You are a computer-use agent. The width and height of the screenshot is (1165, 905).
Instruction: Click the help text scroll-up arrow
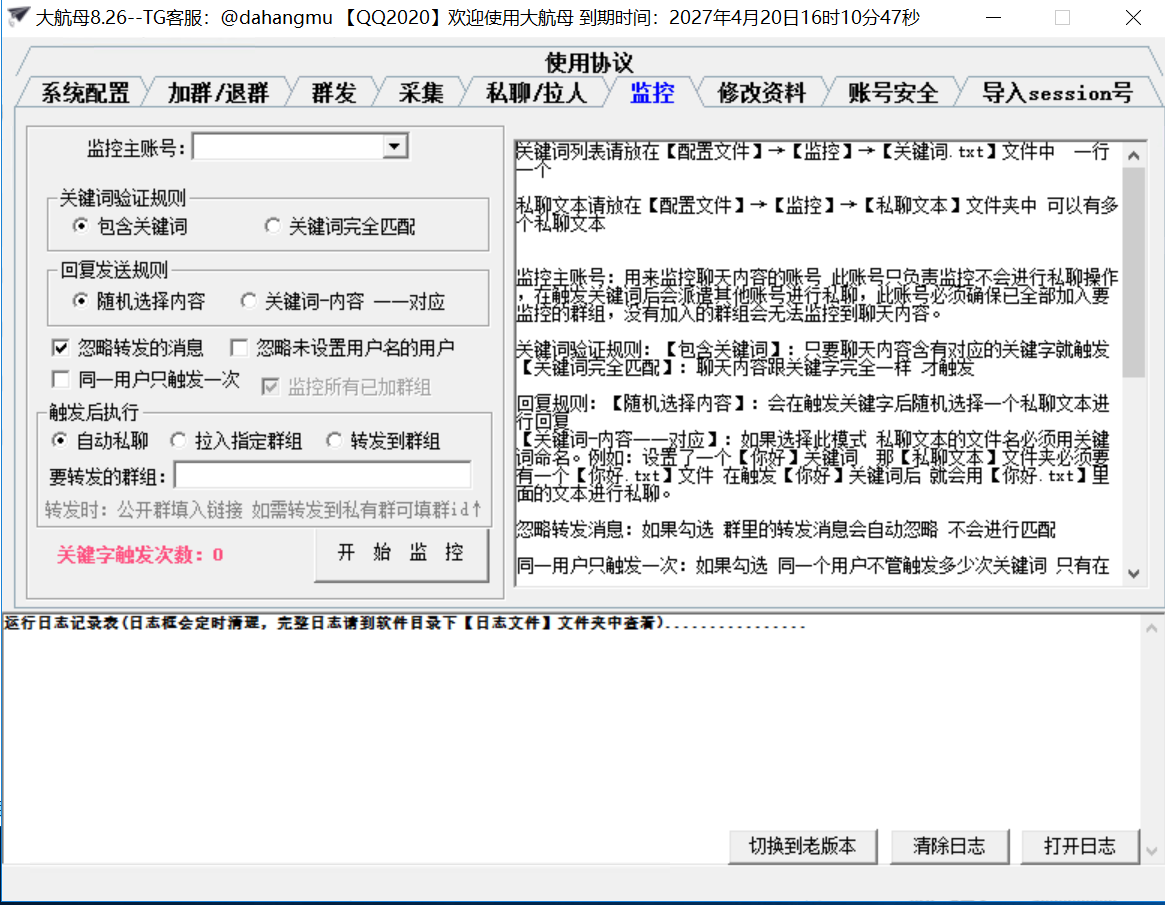click(1133, 155)
